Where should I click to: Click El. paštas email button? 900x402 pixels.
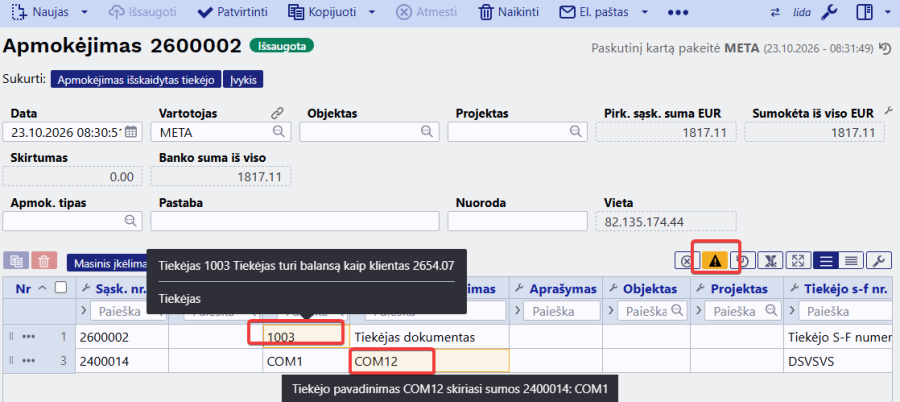tap(594, 12)
